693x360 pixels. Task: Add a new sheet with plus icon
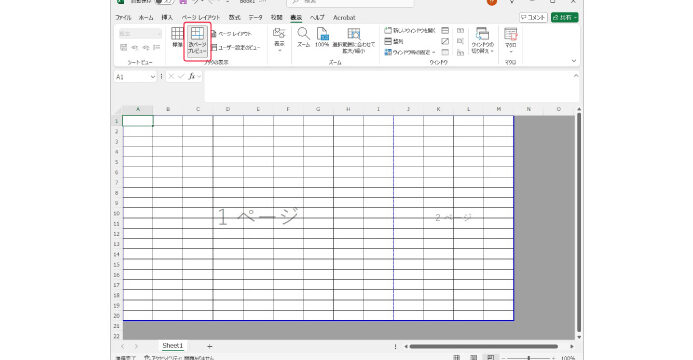pyautogui.click(x=209, y=347)
